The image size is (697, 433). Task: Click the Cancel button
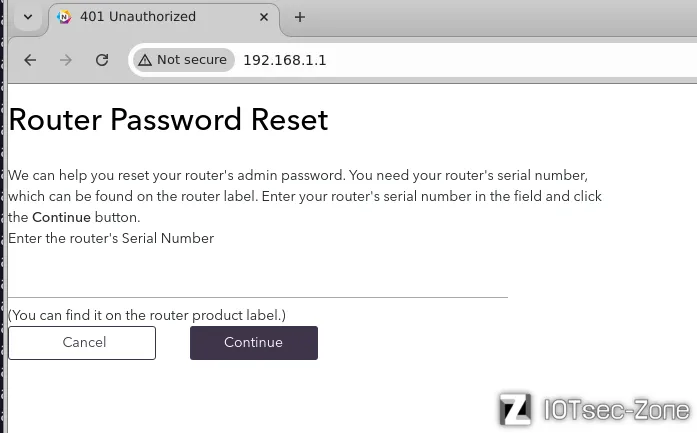coord(82,343)
